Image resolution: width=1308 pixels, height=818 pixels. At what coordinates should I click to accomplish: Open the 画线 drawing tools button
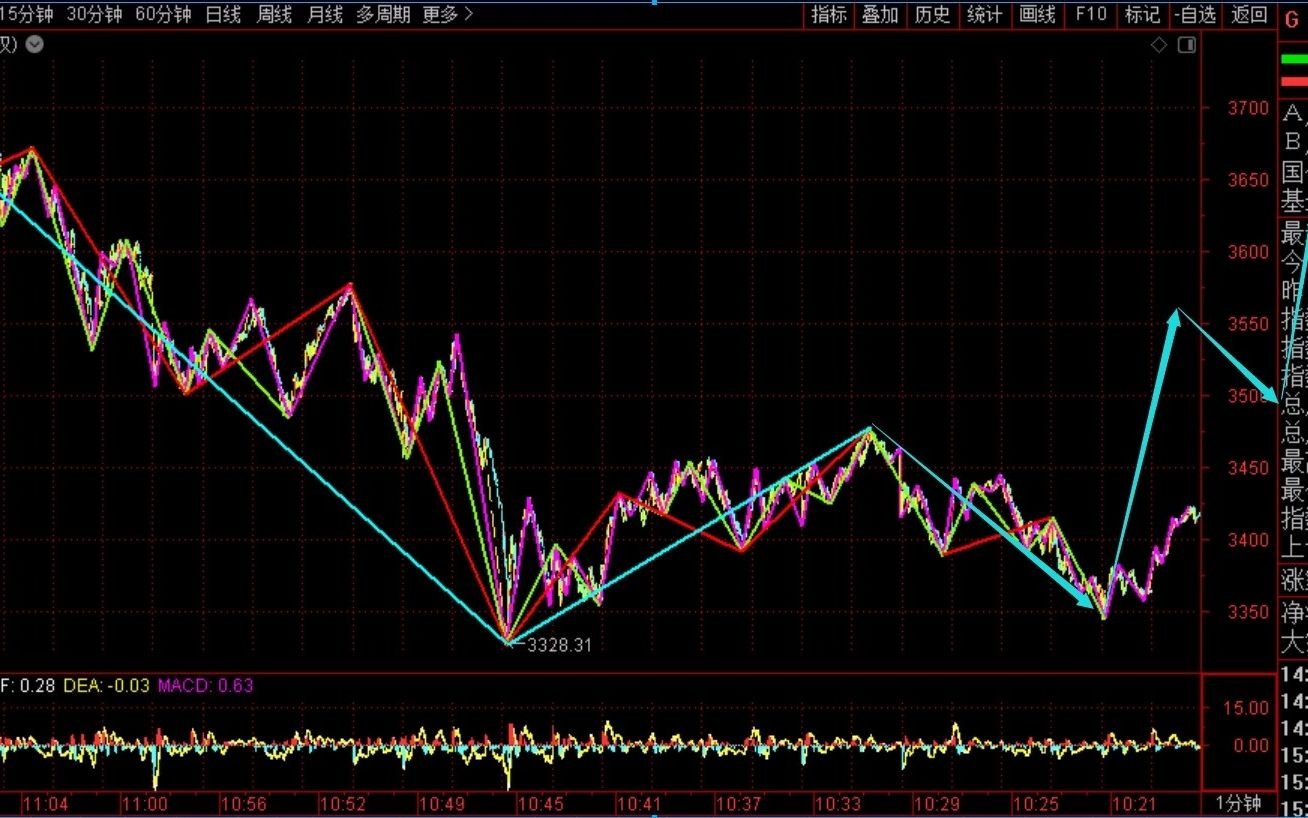click(x=1037, y=14)
